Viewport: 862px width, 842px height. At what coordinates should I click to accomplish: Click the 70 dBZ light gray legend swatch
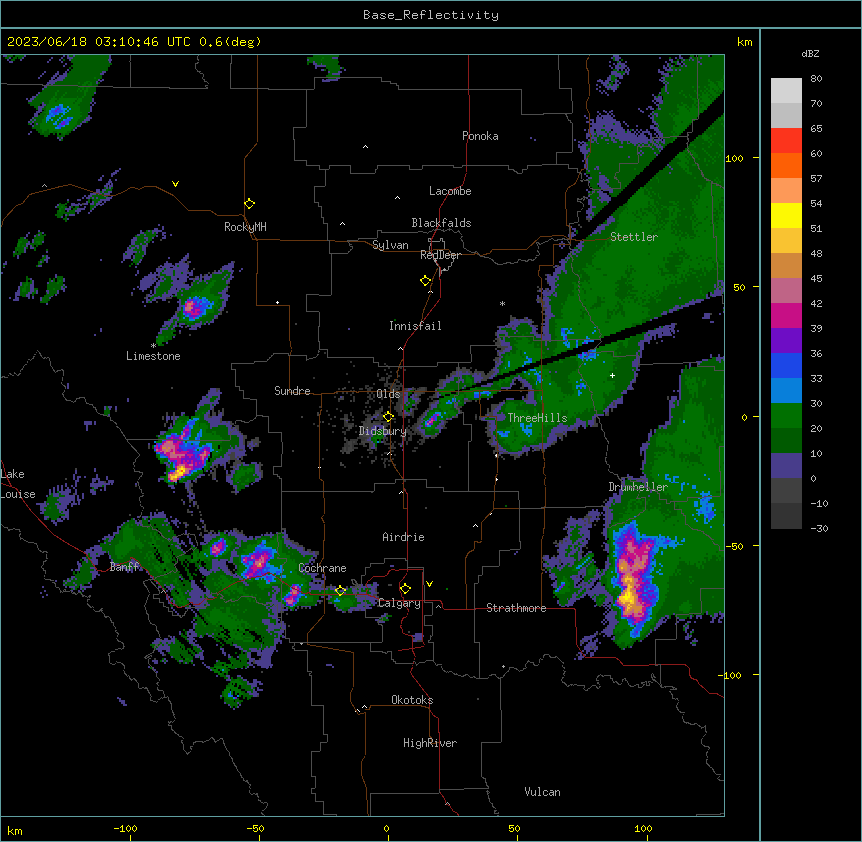786,115
